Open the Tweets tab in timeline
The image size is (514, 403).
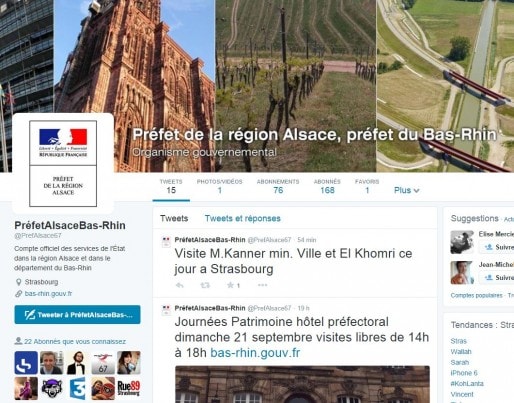[174, 218]
